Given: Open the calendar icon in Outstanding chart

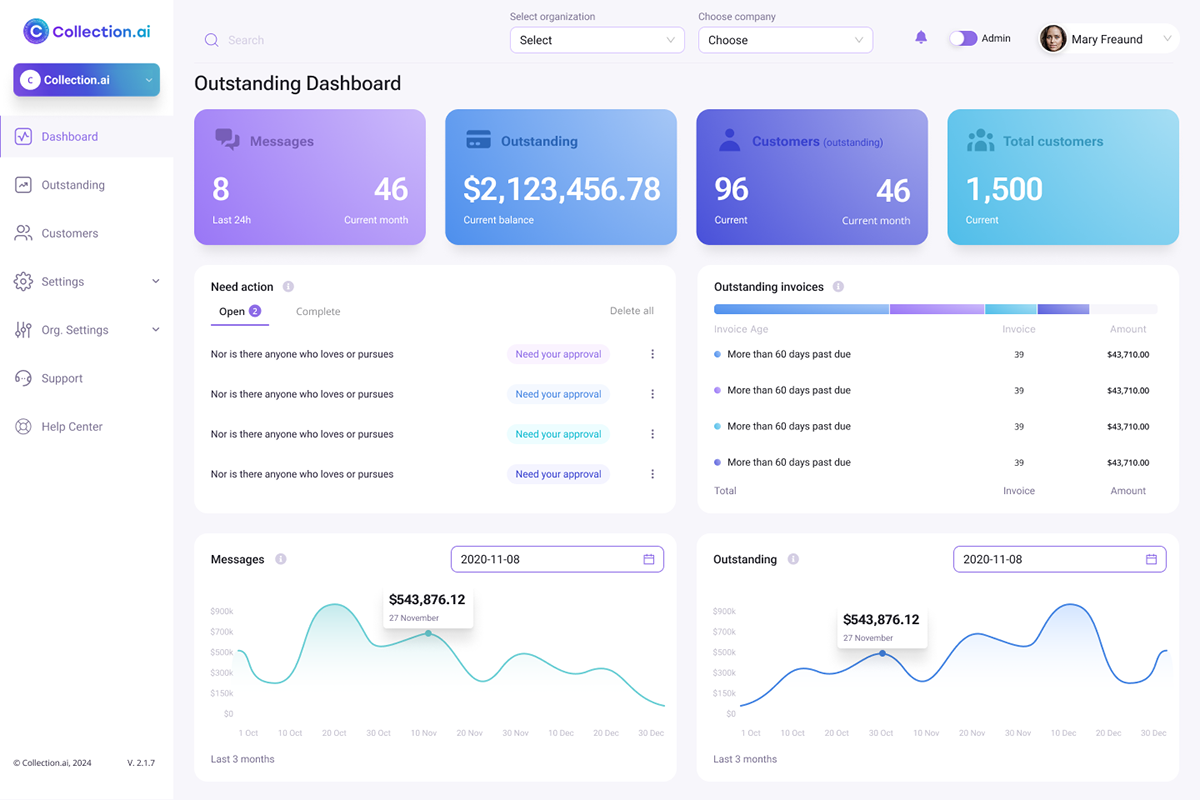Looking at the screenshot, I should (x=1151, y=559).
